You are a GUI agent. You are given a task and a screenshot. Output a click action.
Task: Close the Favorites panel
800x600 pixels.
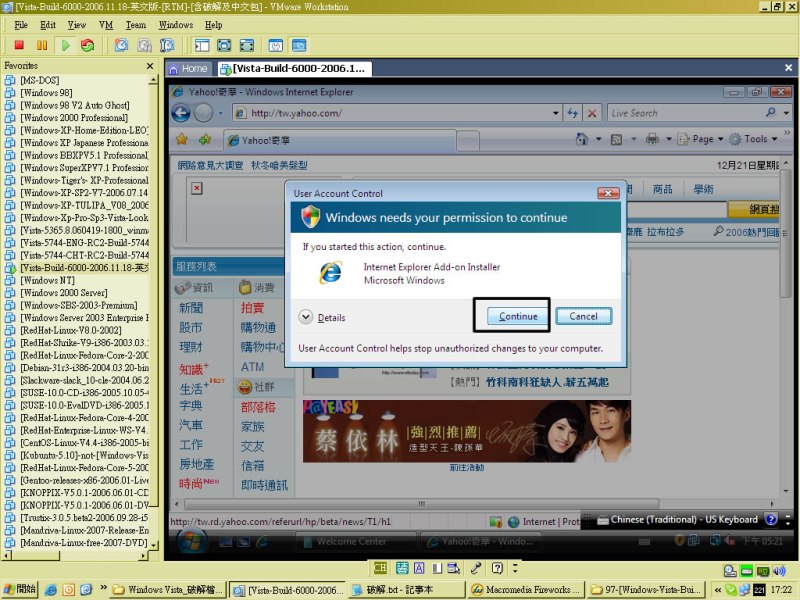click(x=149, y=66)
